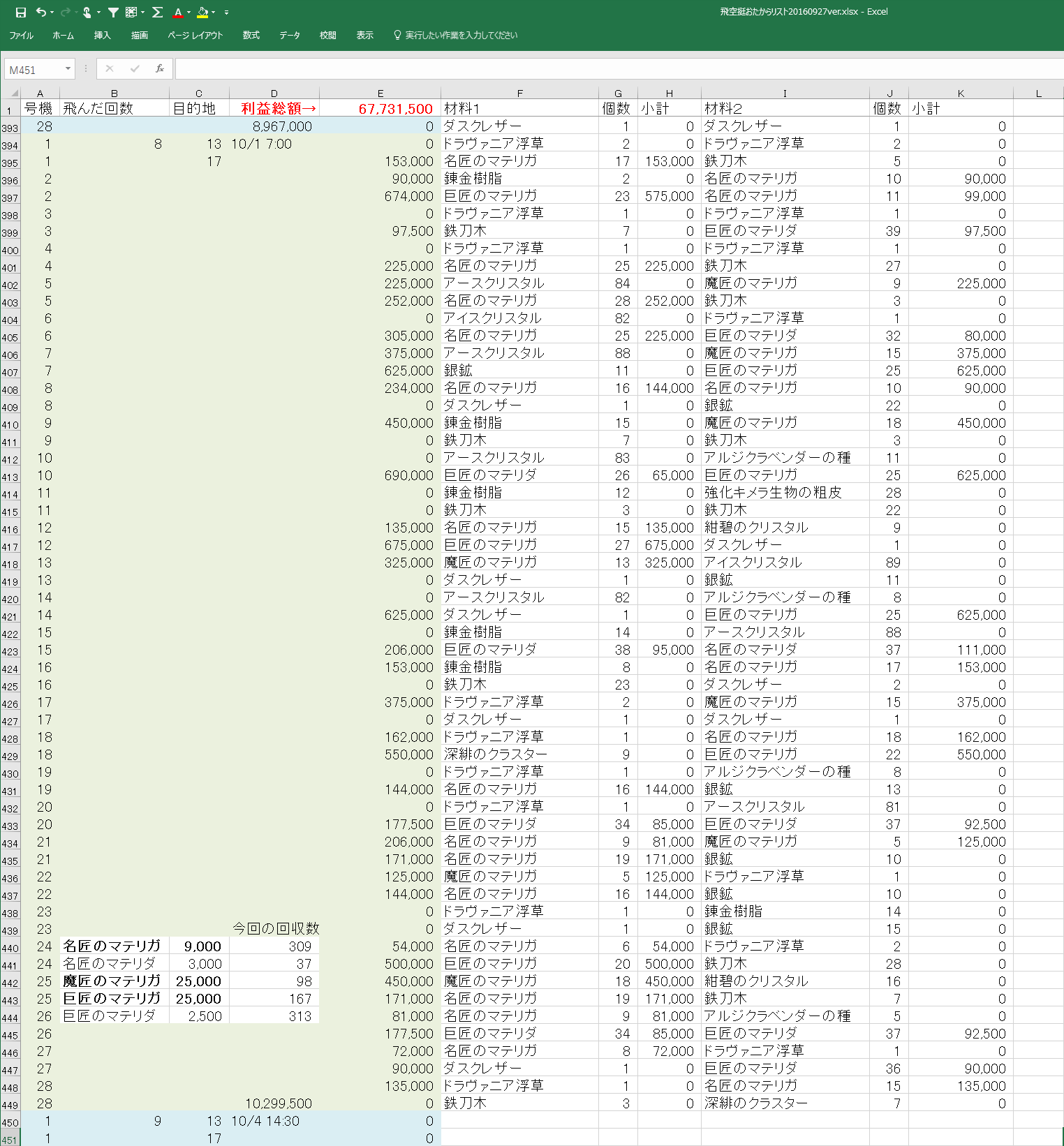Click the Save icon in quick access toolbar
Image resolution: width=1064 pixels, height=1146 pixels.
21,13
